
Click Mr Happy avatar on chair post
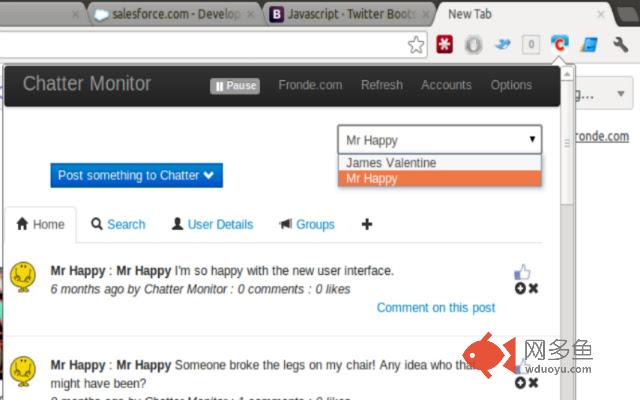(x=23, y=371)
